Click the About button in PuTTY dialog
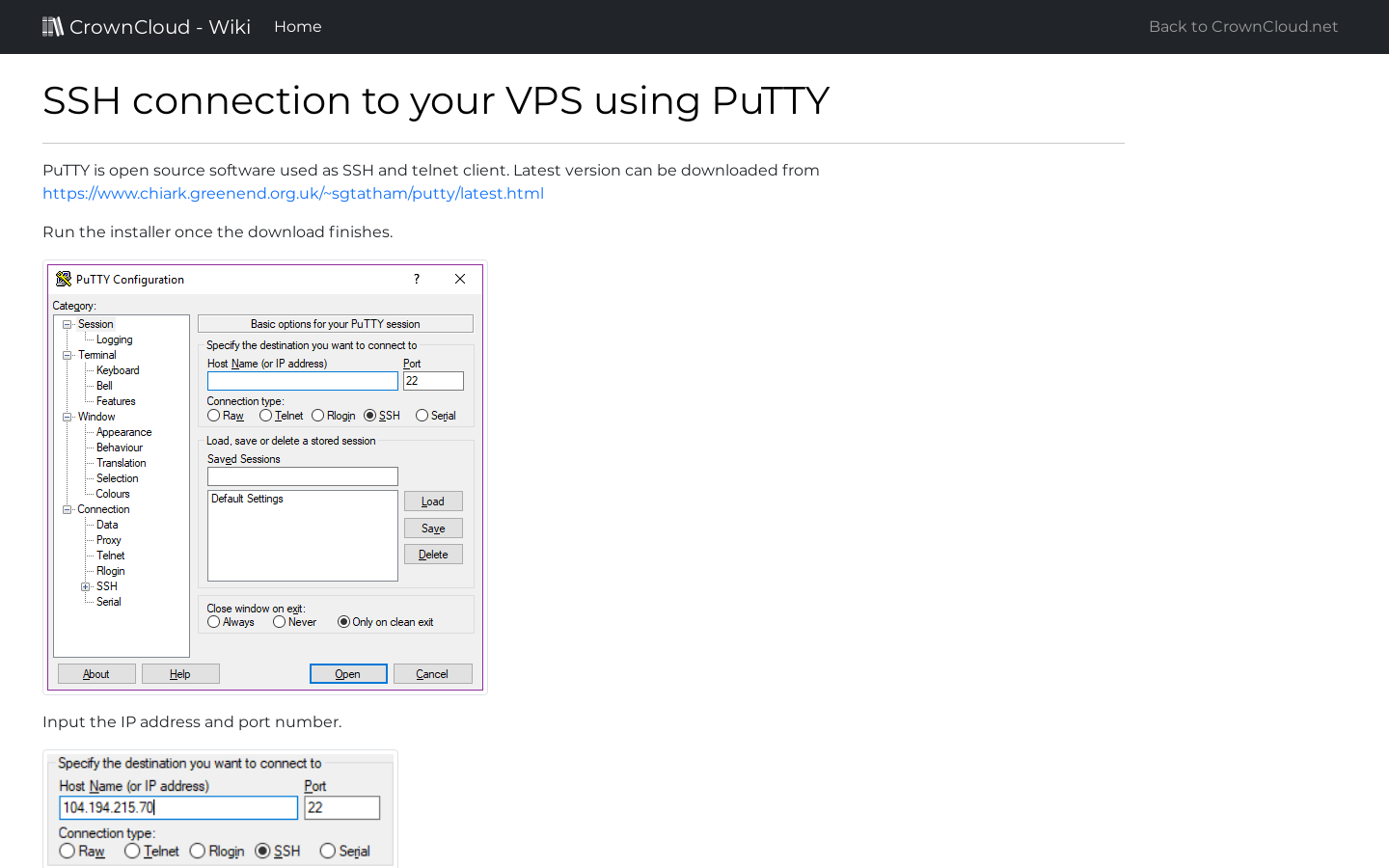 [x=96, y=674]
